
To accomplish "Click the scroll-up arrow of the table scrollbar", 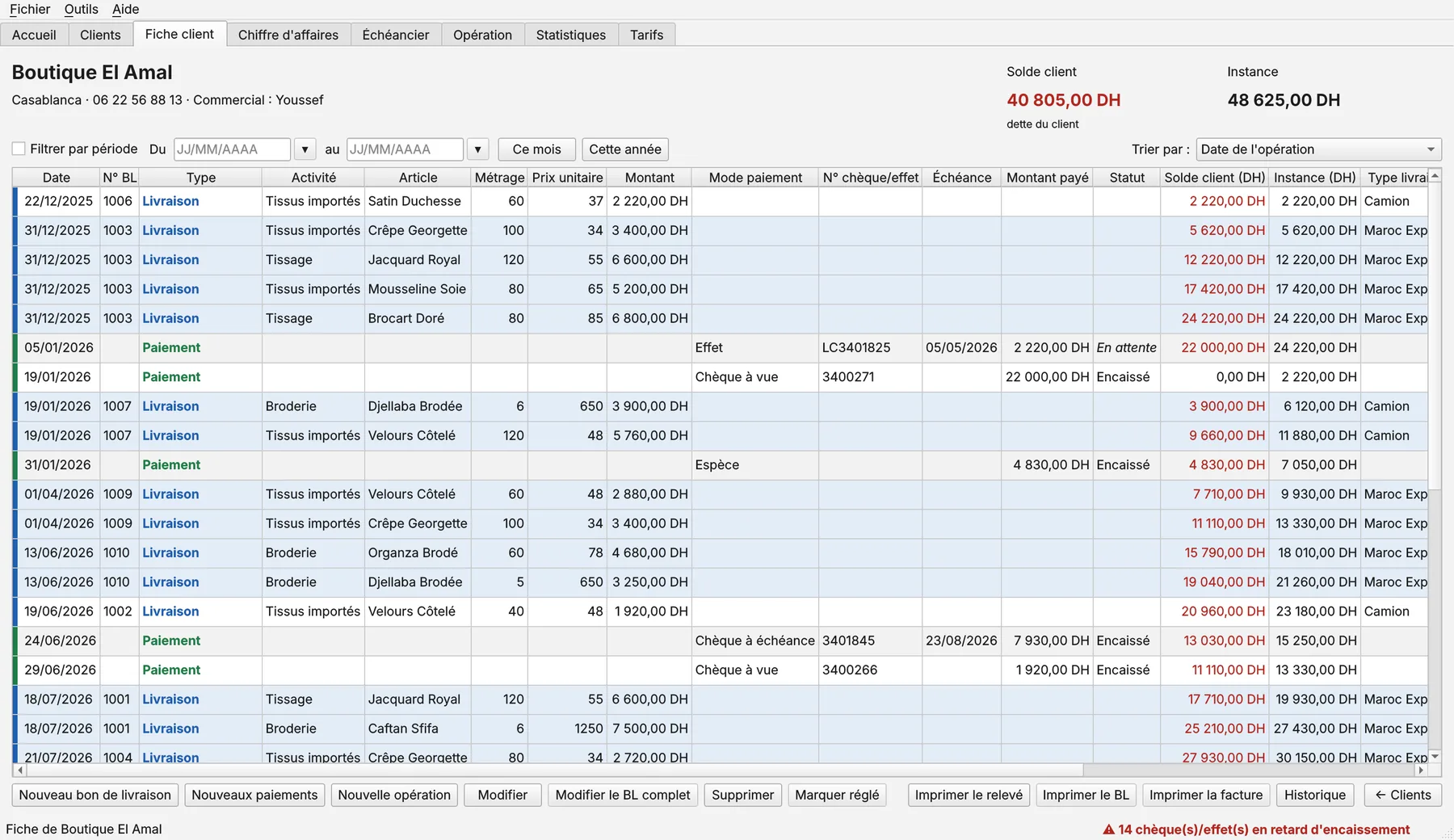I will tap(1435, 176).
